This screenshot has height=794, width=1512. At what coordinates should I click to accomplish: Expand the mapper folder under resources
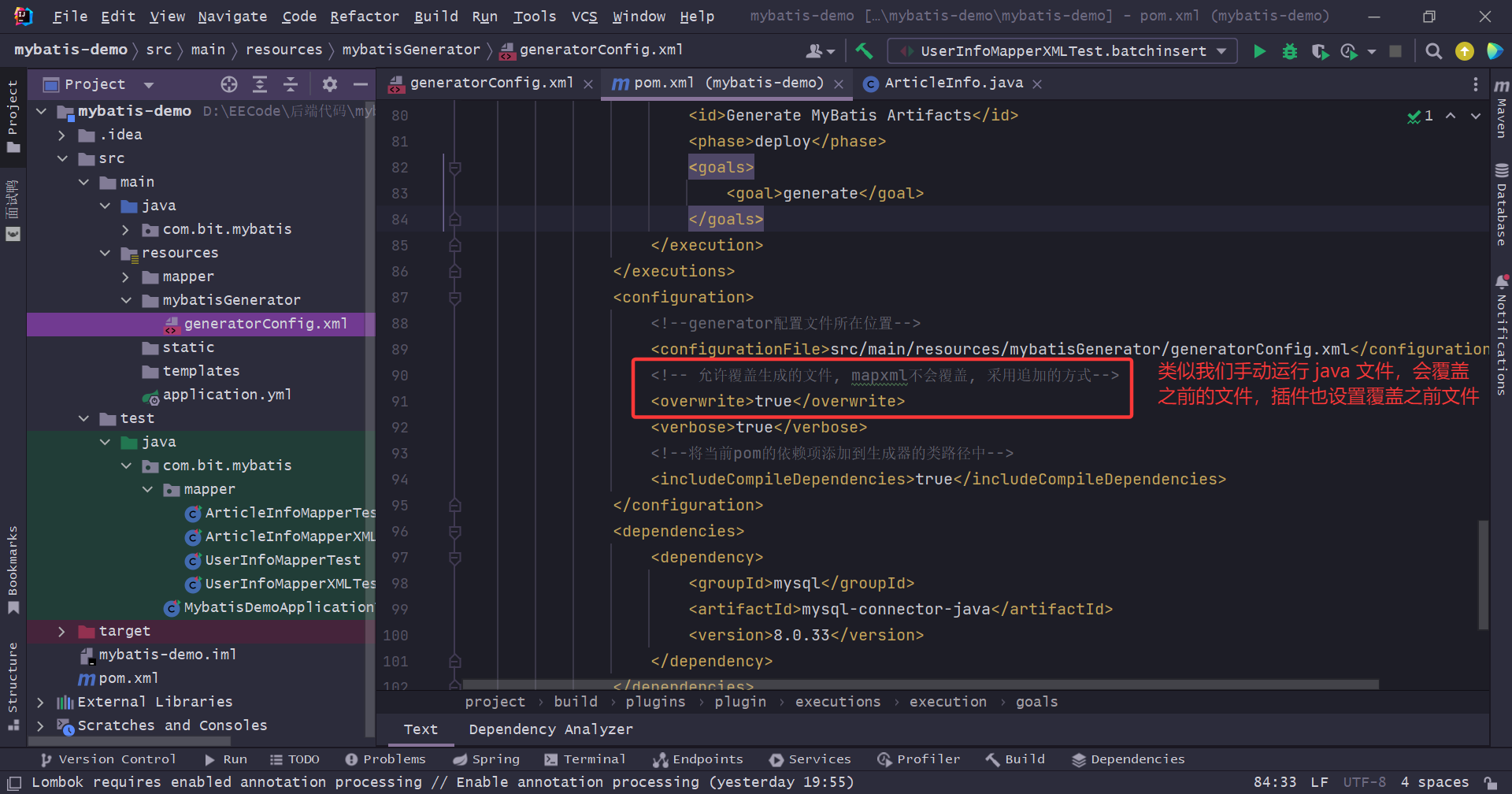tap(126, 276)
